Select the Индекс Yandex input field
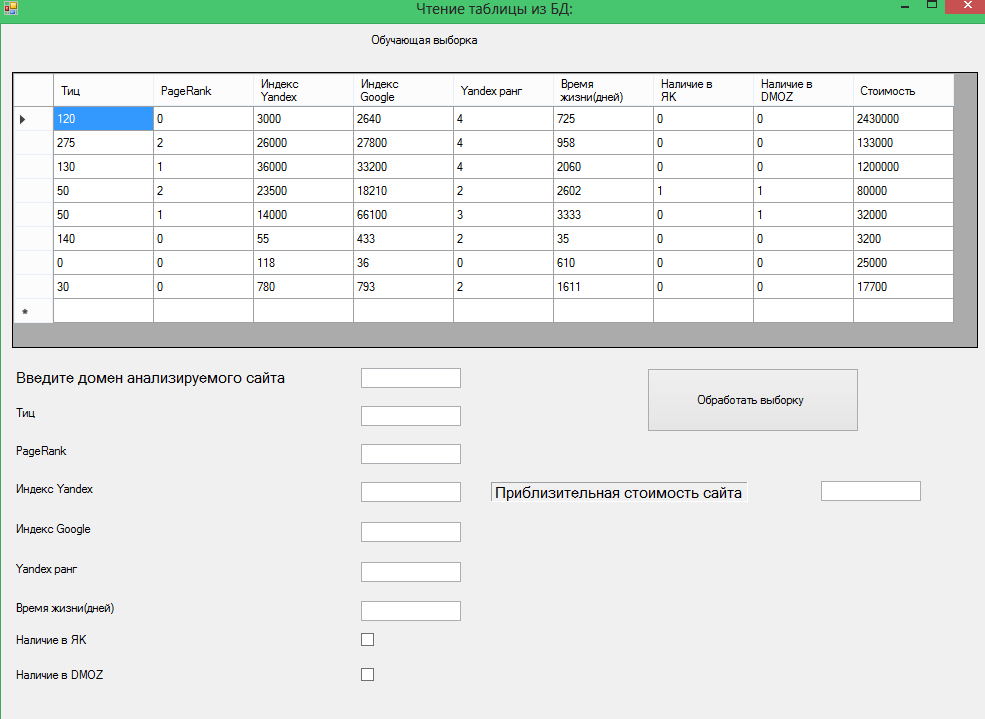 410,492
